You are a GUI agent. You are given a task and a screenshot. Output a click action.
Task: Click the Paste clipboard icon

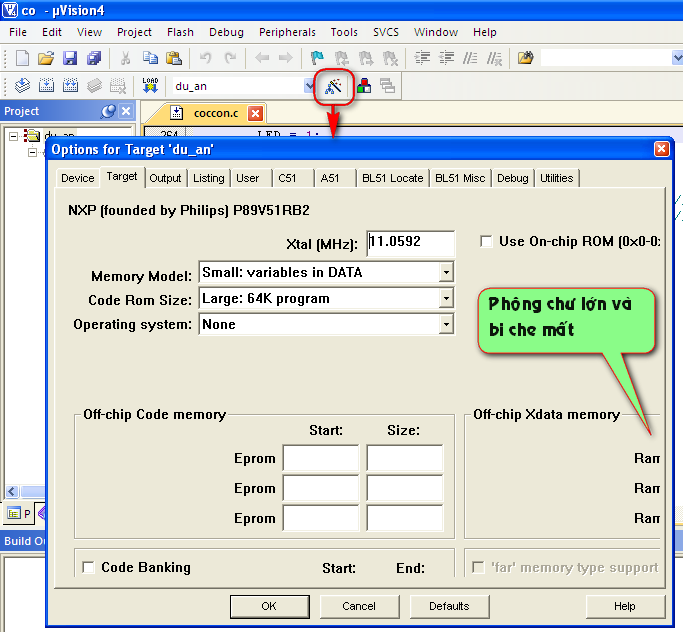[x=174, y=57]
